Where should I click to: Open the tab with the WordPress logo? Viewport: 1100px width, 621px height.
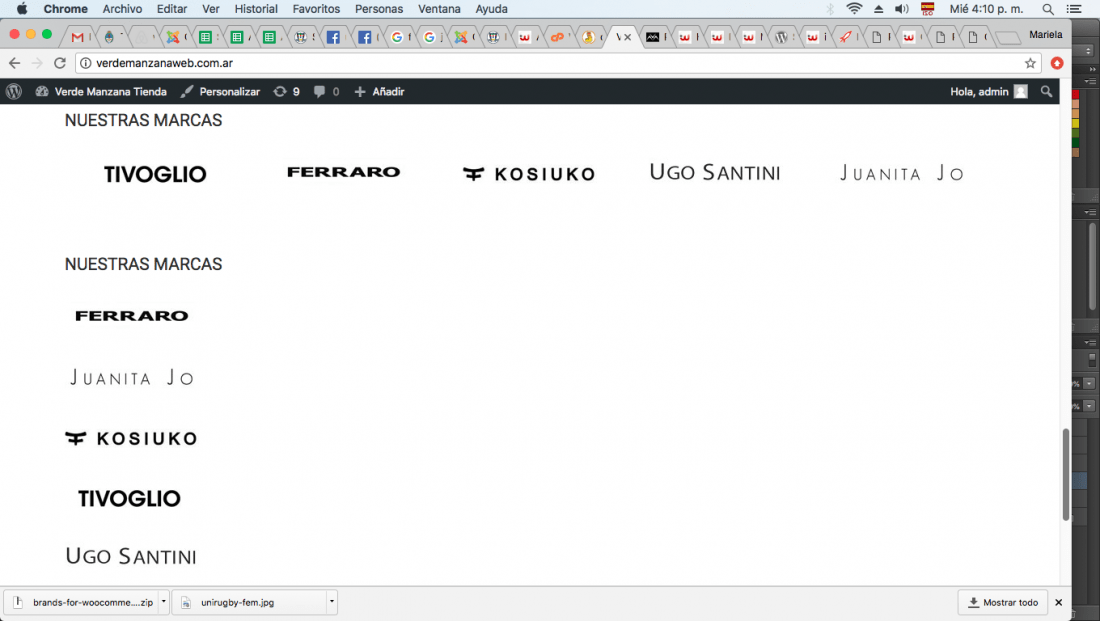tap(781, 37)
